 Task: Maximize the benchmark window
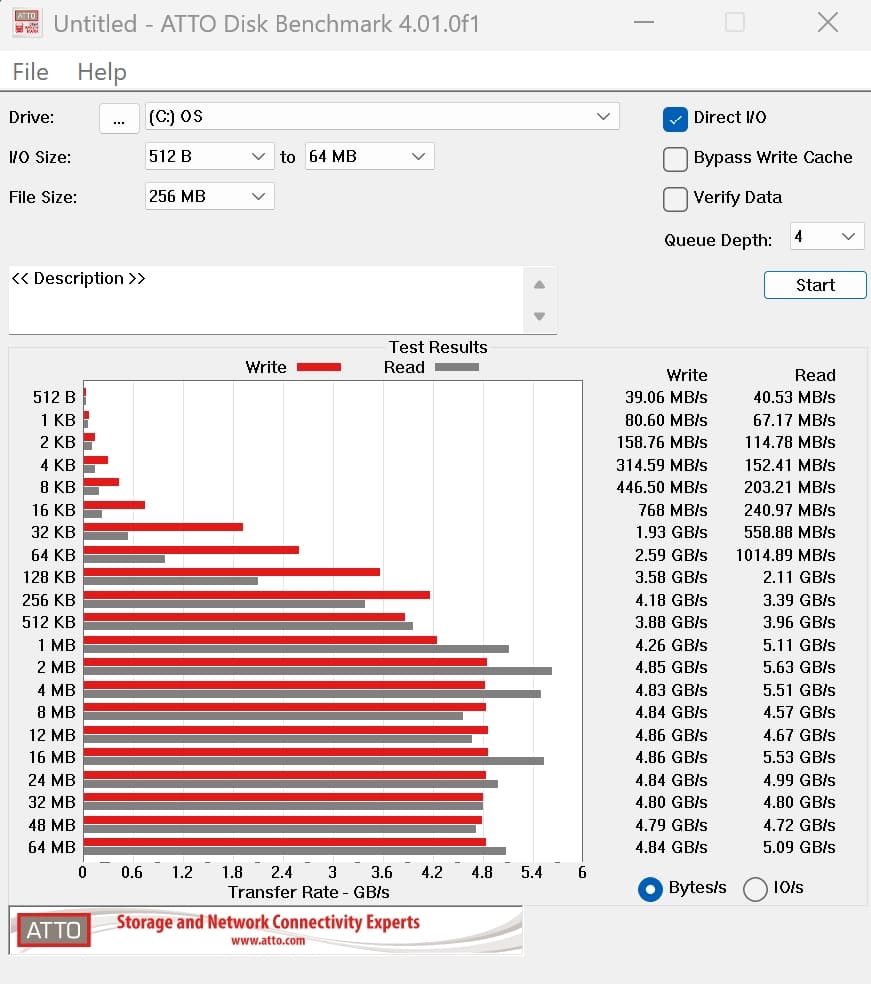point(735,23)
